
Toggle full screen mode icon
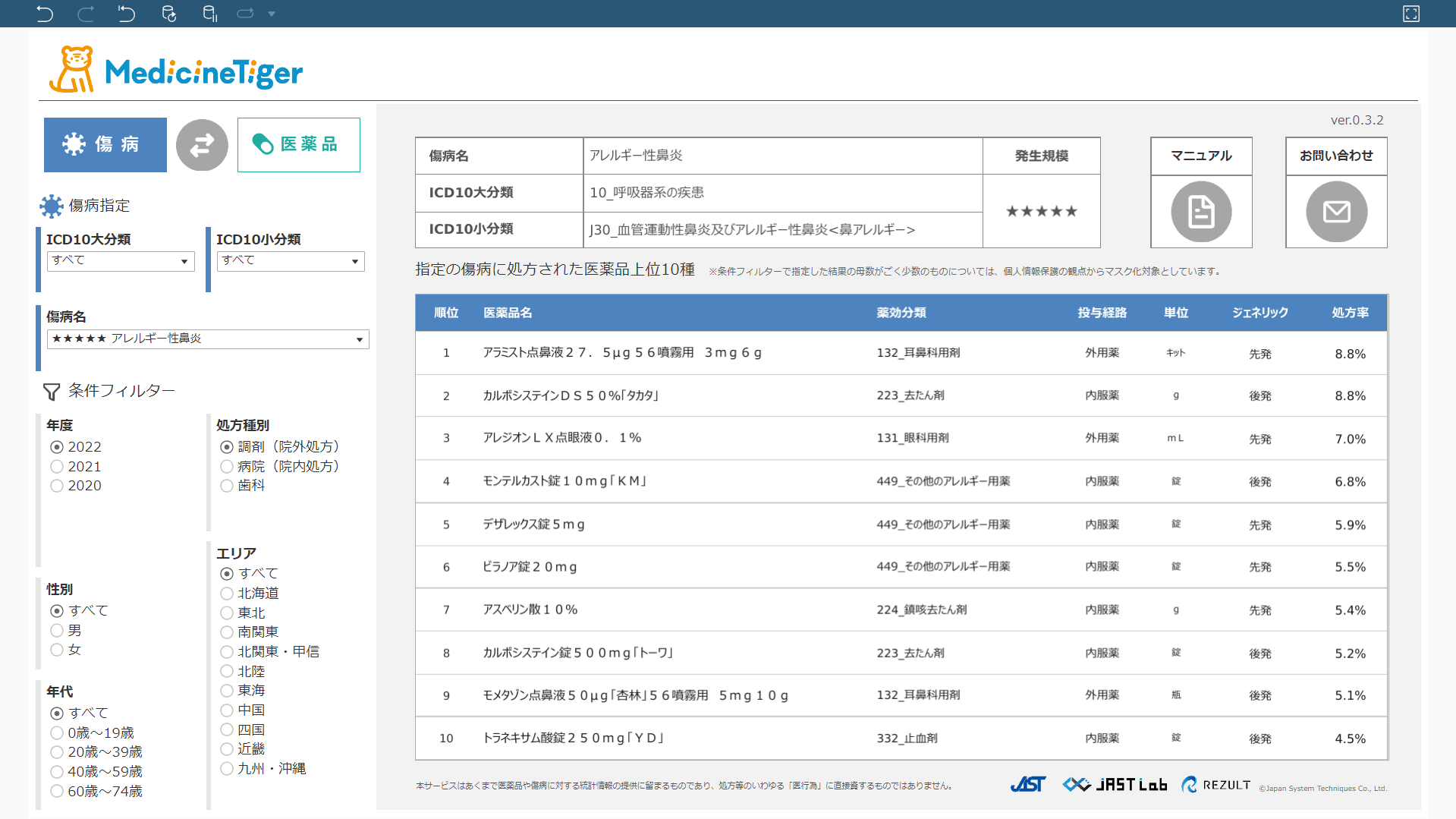click(1410, 14)
